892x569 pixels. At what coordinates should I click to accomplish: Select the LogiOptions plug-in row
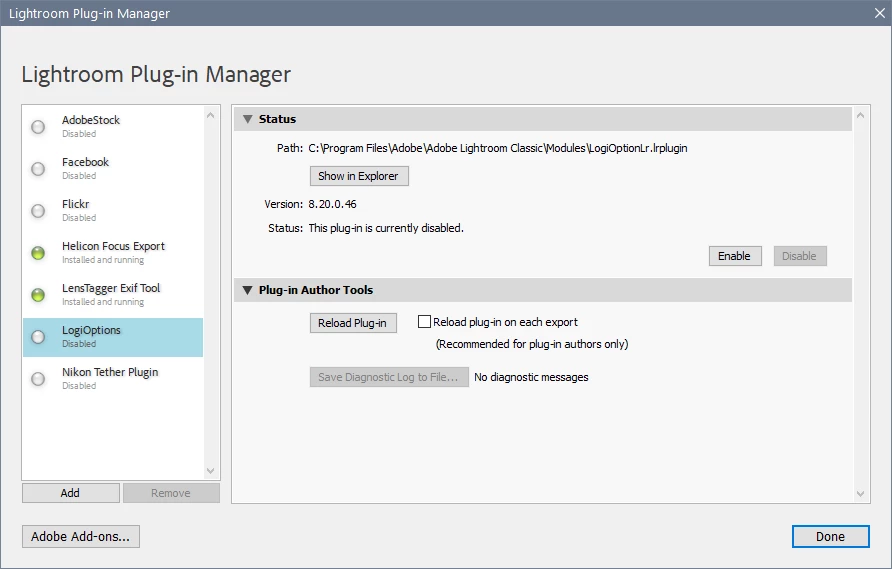pos(113,337)
